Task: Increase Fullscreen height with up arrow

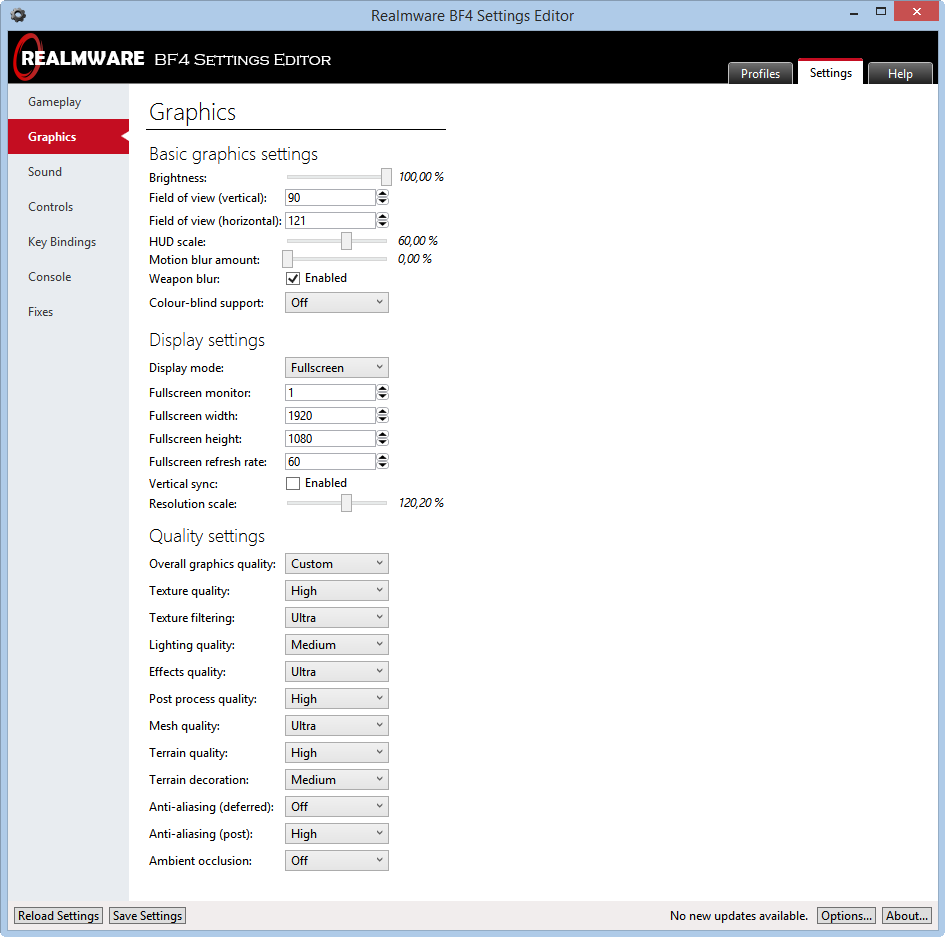Action: (383, 435)
